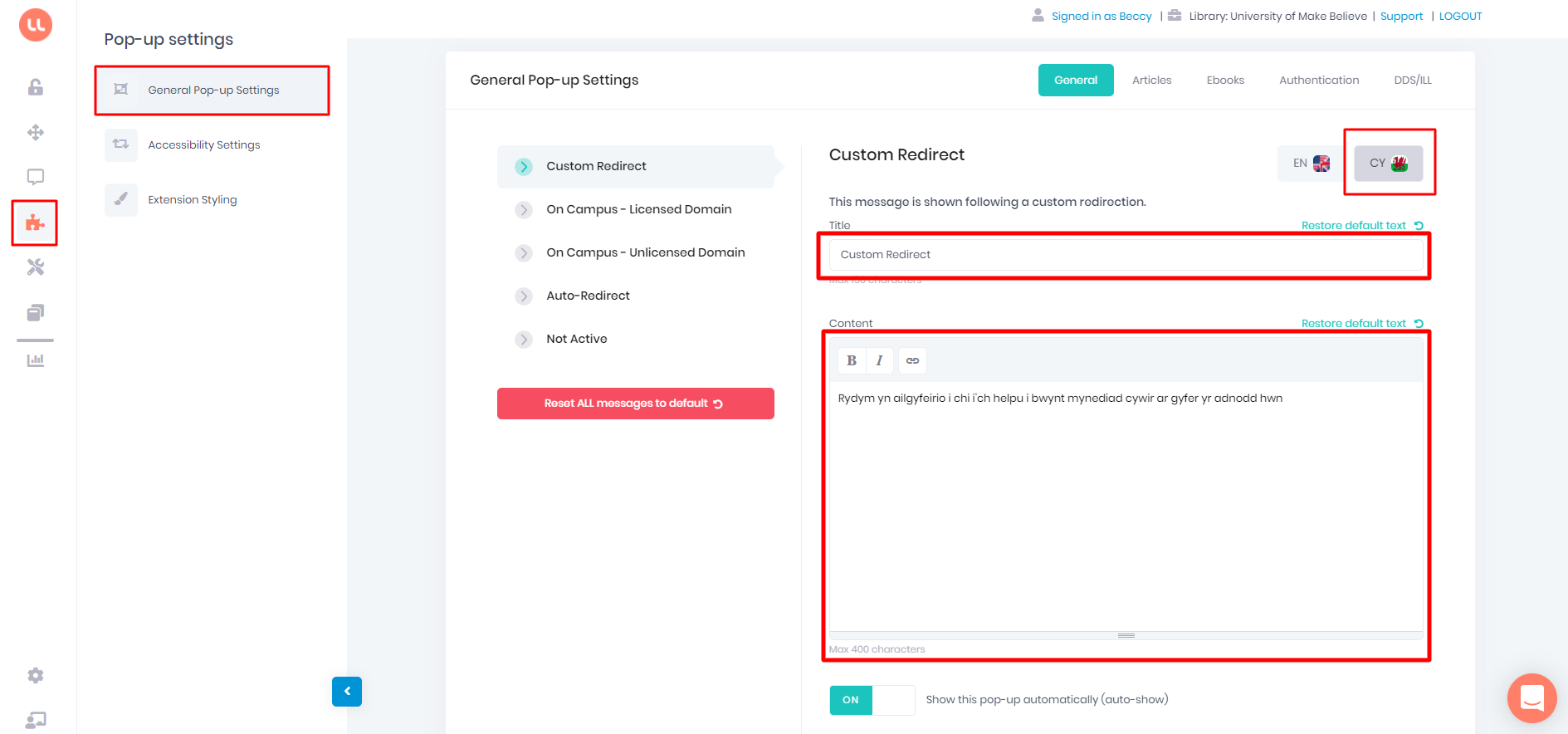Open the stacked copies sidebar icon

(36, 312)
